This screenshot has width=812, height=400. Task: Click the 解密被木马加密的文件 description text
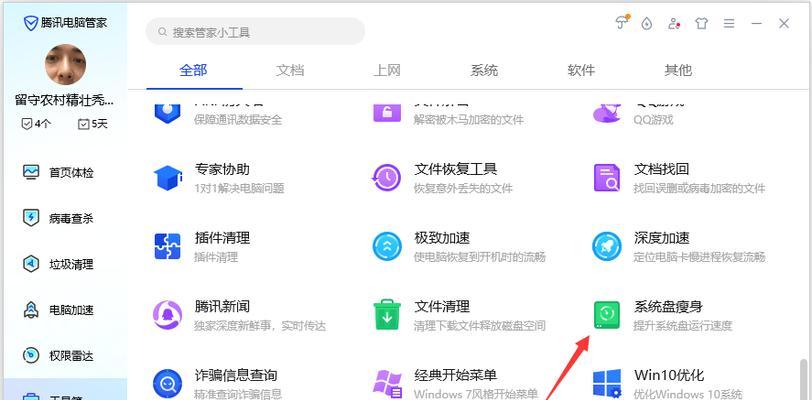pos(469,120)
